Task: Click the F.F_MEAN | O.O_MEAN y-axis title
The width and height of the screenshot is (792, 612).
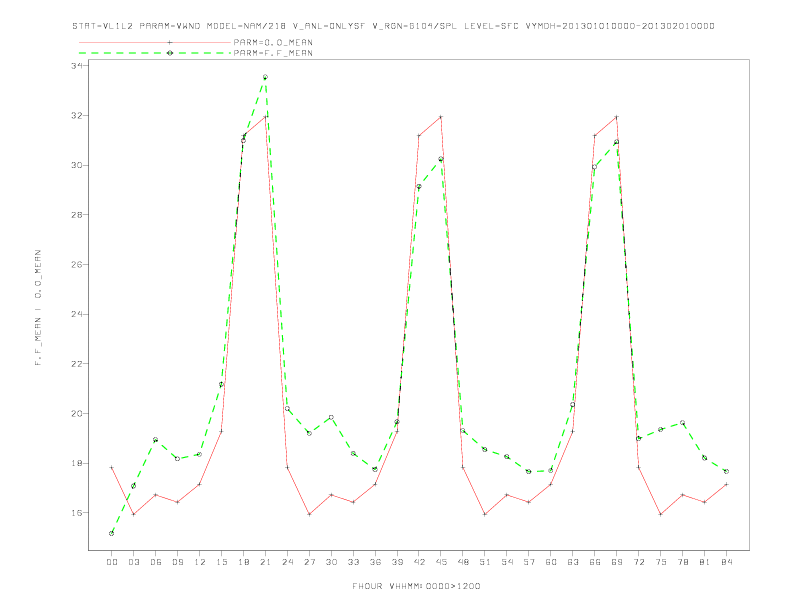Action: pos(38,308)
